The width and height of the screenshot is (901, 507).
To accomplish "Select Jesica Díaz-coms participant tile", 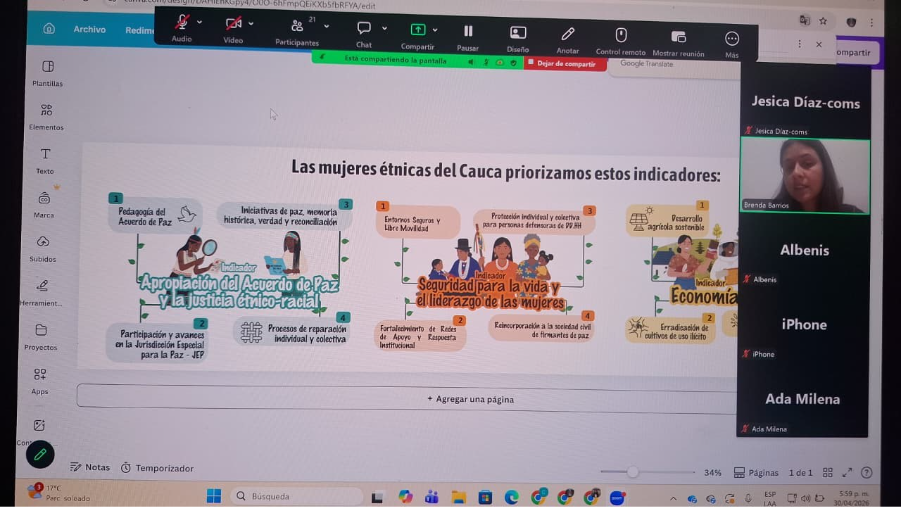I will pos(805,102).
